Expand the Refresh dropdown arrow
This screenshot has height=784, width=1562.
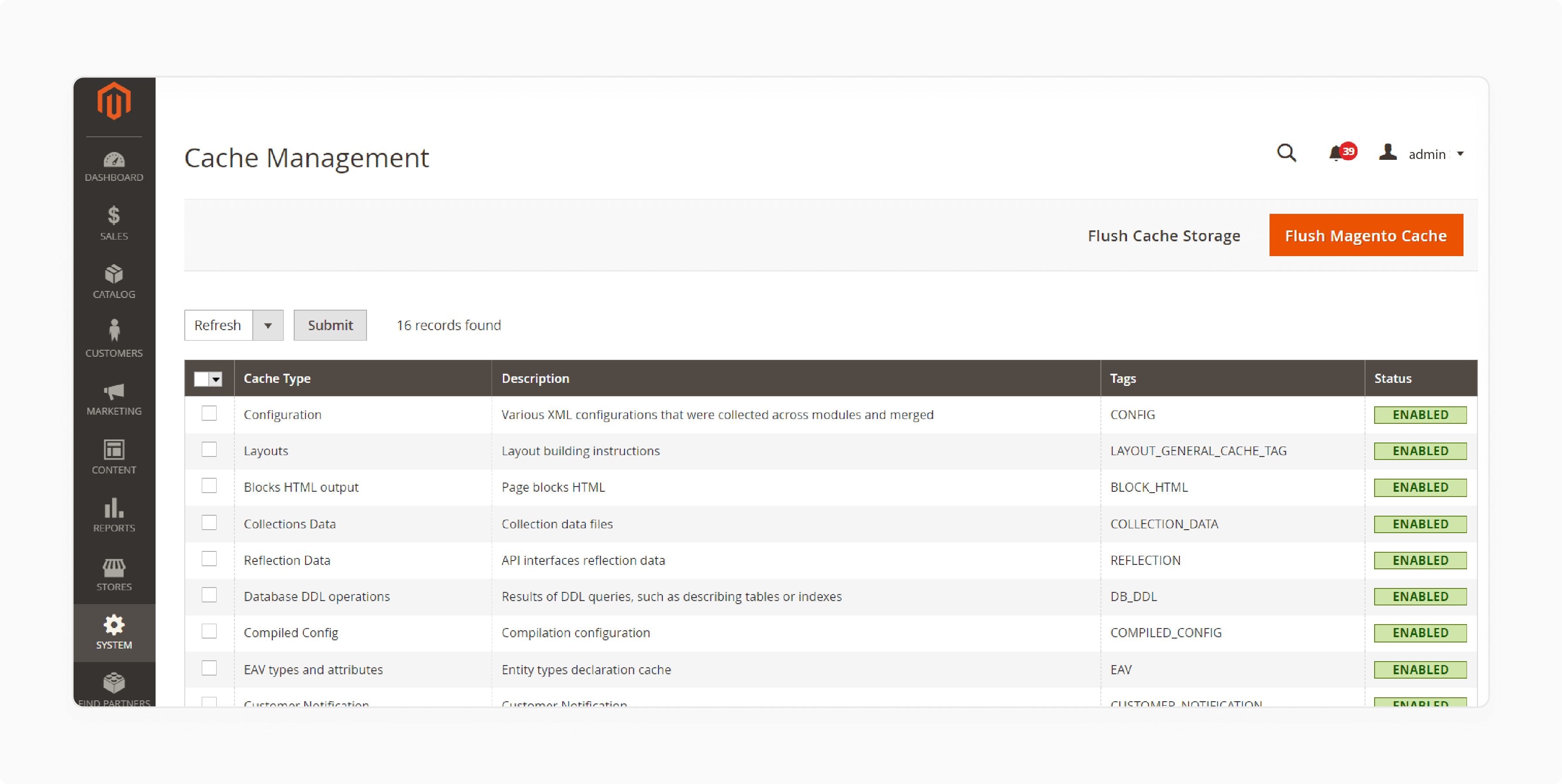pyautogui.click(x=268, y=325)
